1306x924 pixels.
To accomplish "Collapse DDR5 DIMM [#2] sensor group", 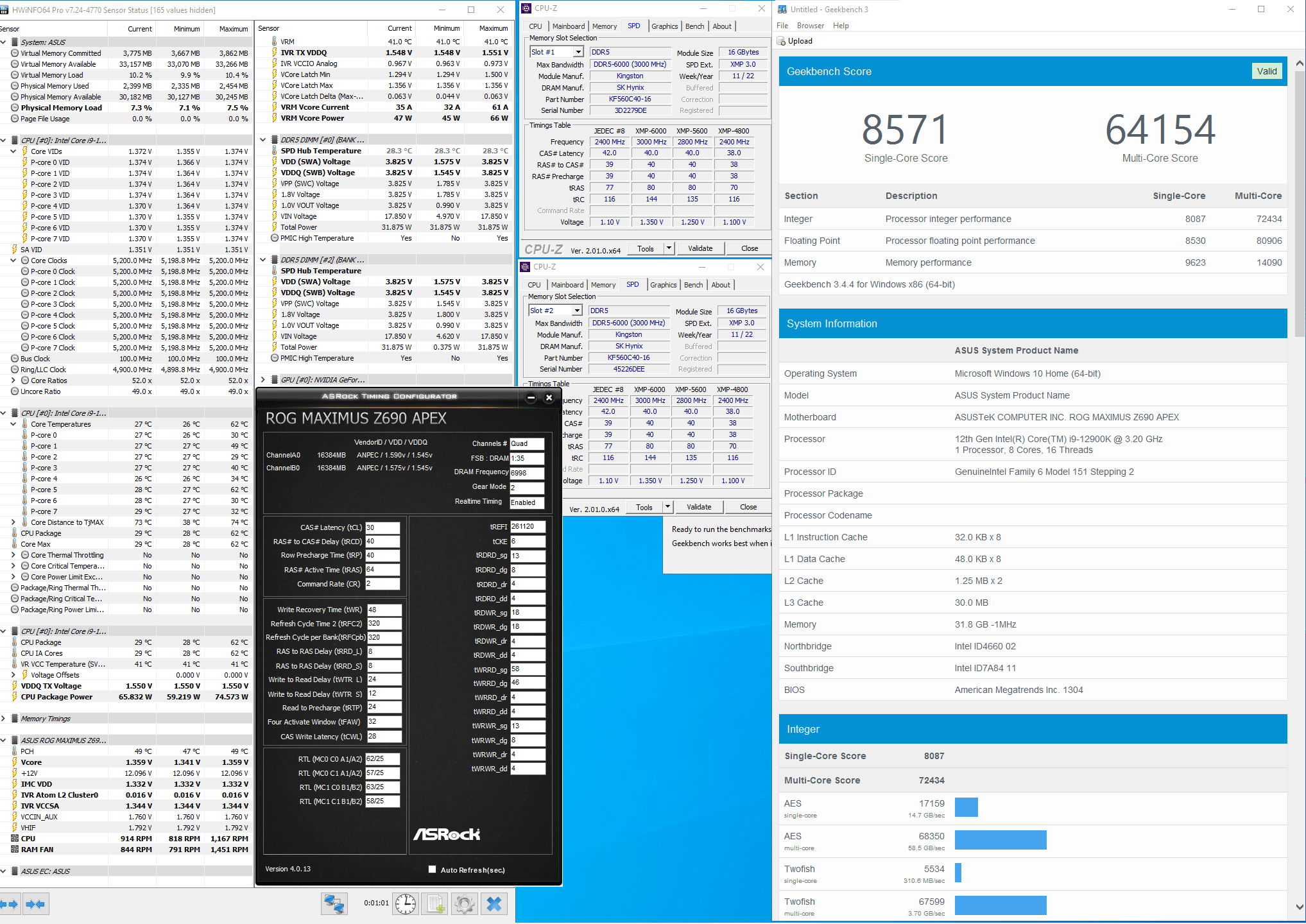I will [262, 260].
